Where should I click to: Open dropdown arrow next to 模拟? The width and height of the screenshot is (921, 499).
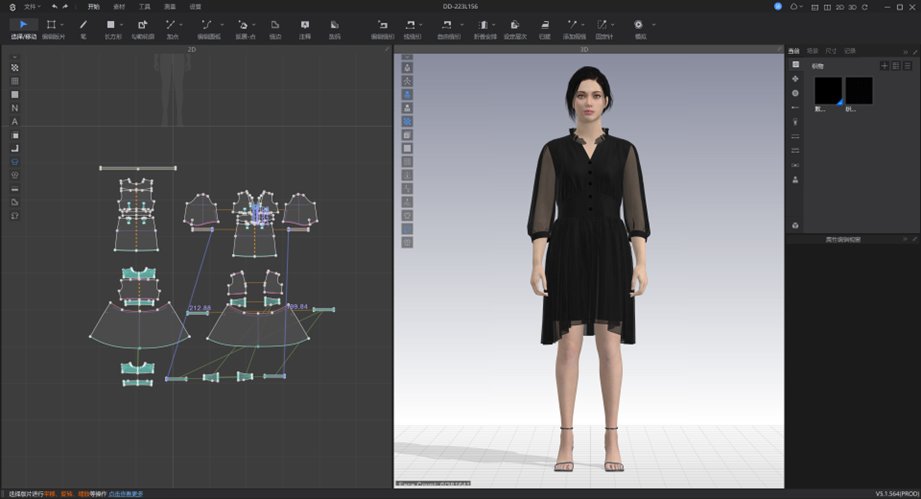click(654, 24)
